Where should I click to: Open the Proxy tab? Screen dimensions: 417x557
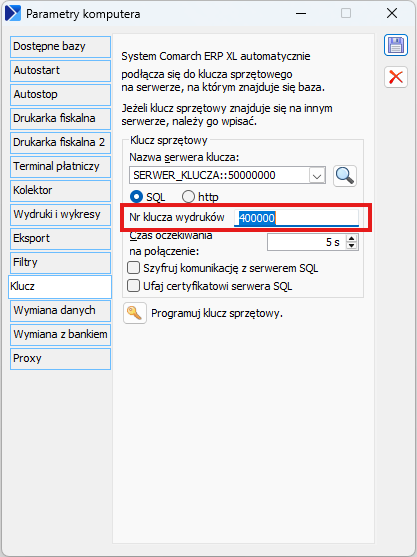click(x=60, y=358)
